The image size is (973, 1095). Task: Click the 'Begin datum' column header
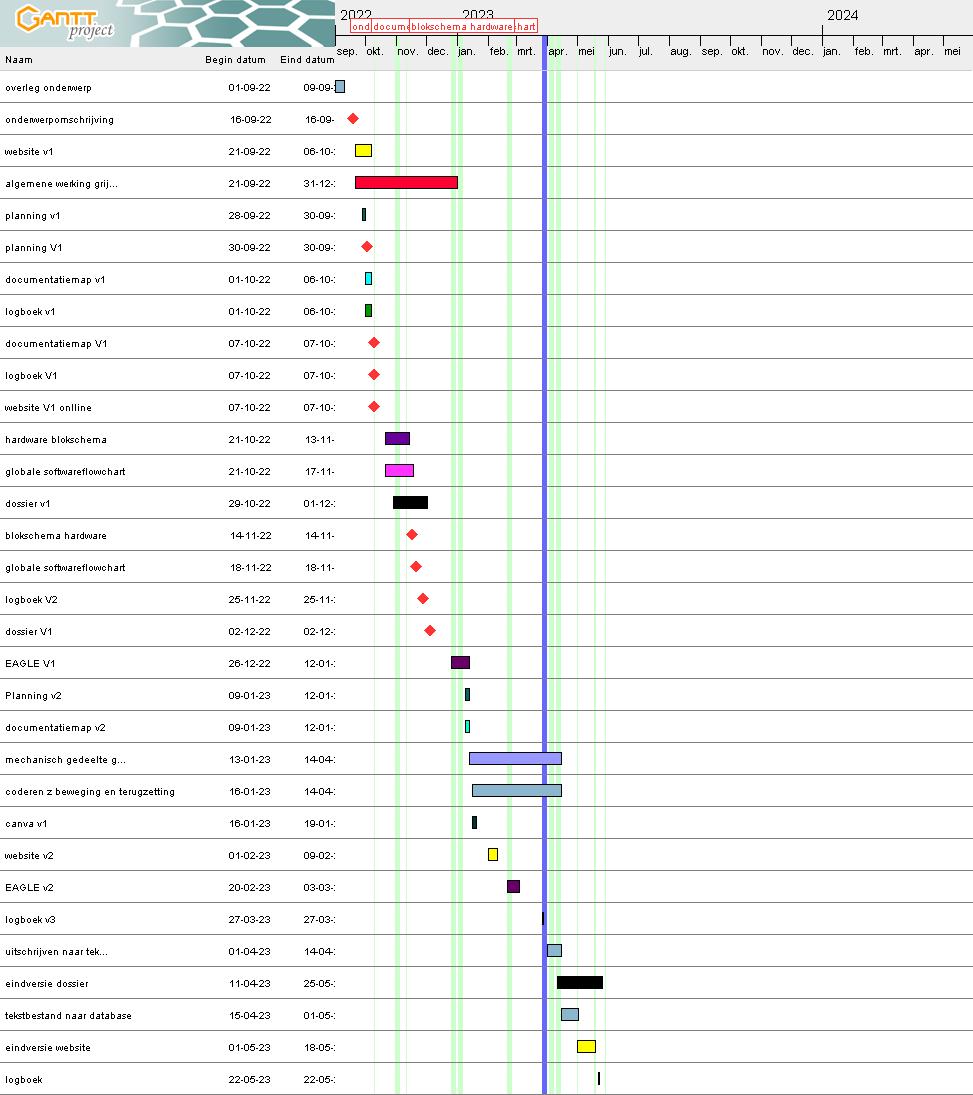click(235, 60)
